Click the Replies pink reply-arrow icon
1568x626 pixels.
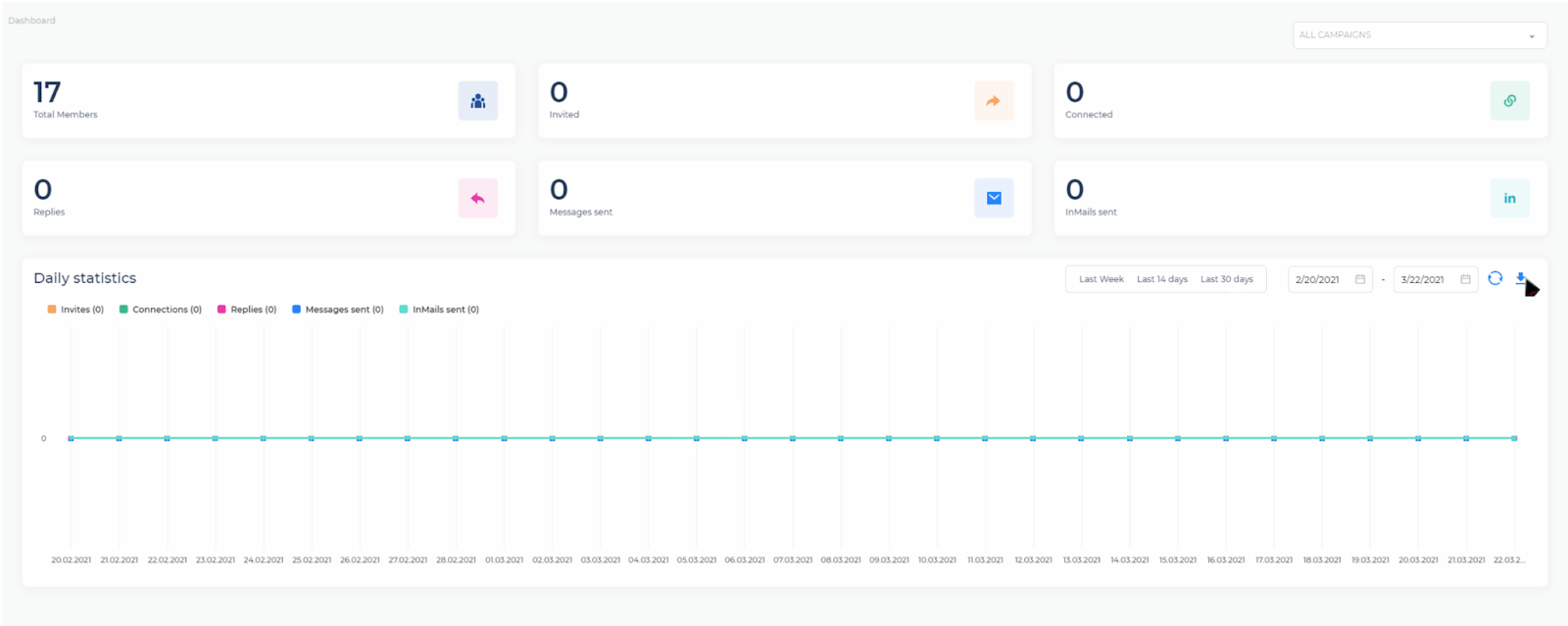click(x=477, y=198)
